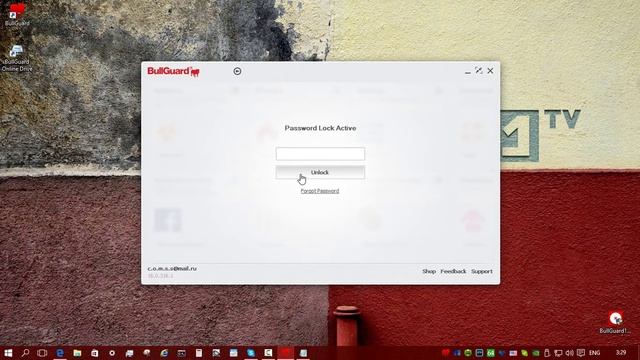
Task: Click the password input field
Action: tap(320, 154)
